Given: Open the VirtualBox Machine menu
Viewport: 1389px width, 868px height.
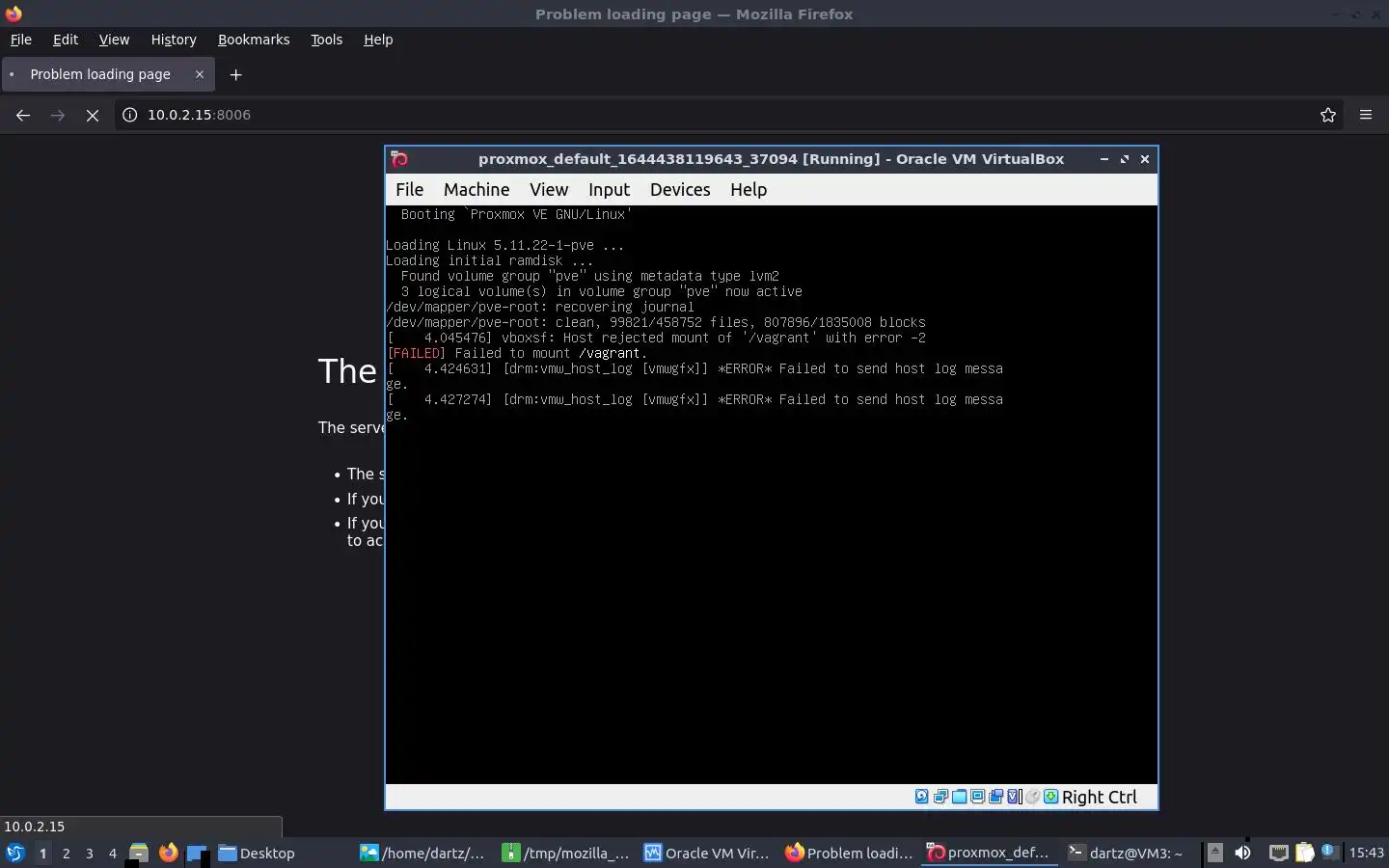Looking at the screenshot, I should coord(477,189).
